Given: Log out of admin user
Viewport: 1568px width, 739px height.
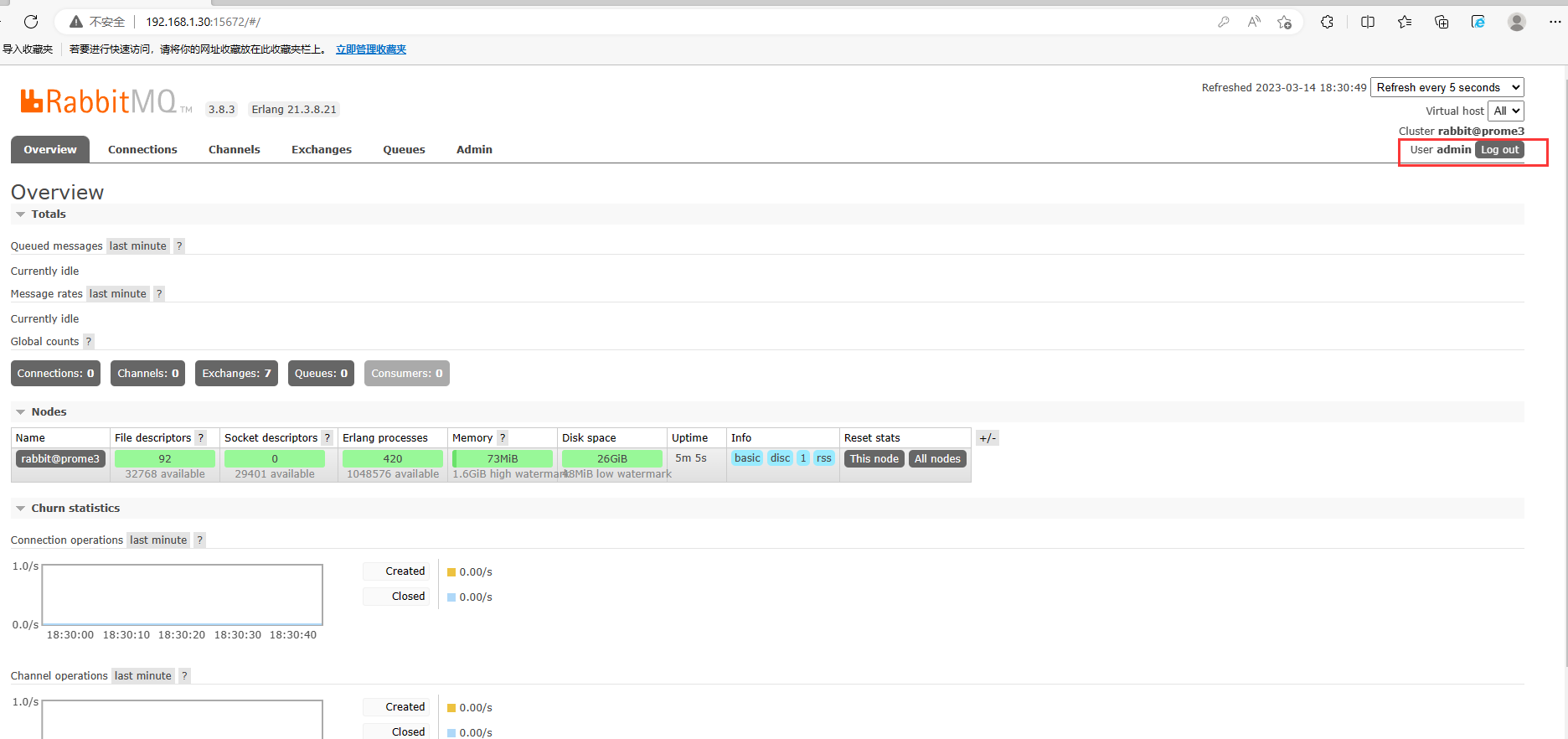Looking at the screenshot, I should coord(1499,149).
